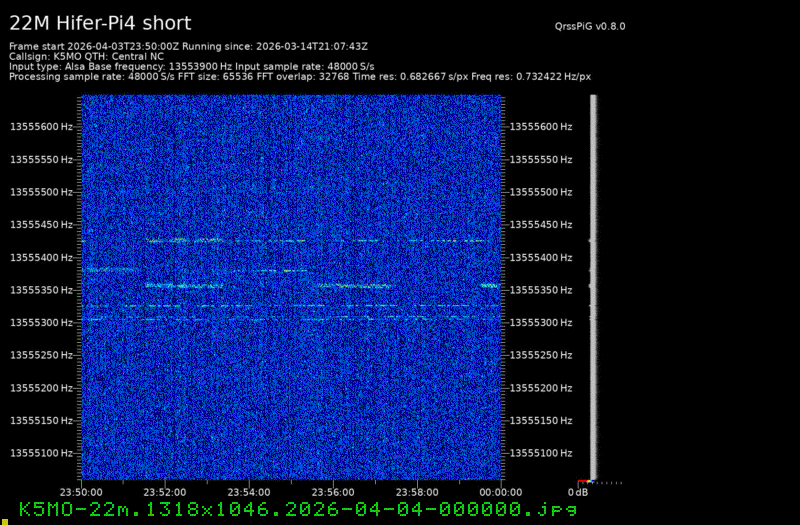
Task: Click the 0 dB scale label
Action: 578,492
